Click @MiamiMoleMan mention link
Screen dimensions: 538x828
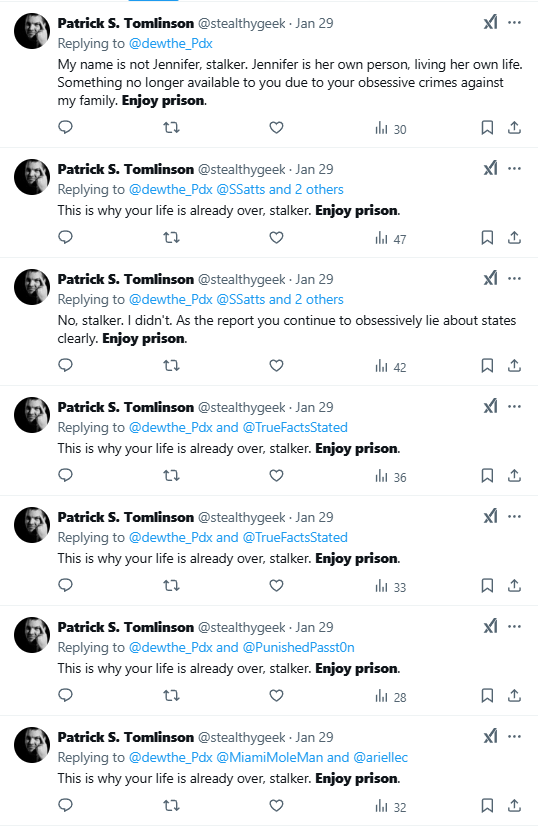point(269,757)
